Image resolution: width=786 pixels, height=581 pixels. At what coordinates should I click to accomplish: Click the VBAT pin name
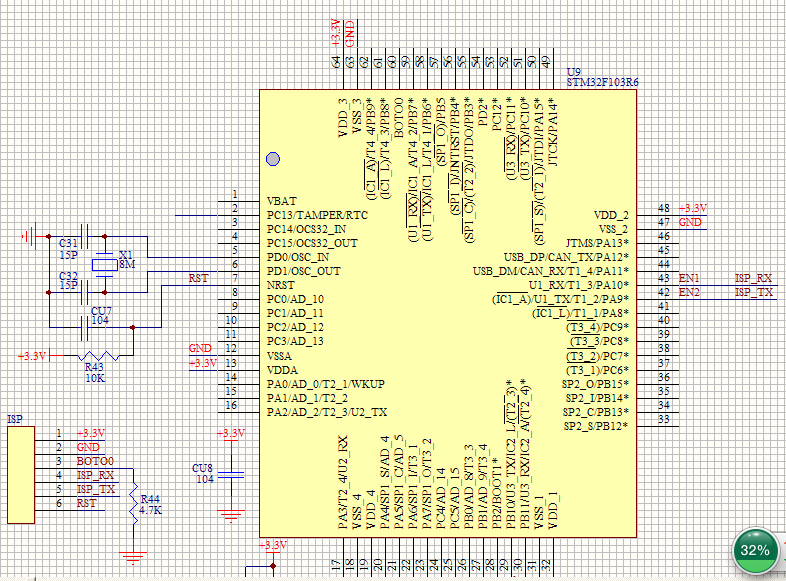click(x=282, y=201)
